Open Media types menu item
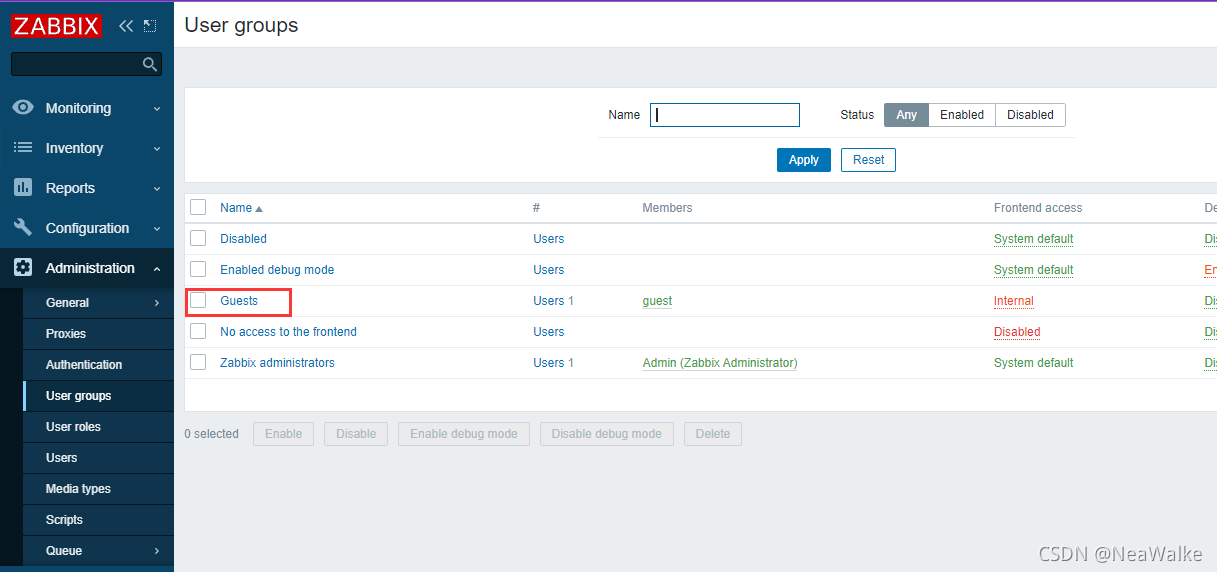Screen dimensions: 1217x572 point(78,489)
